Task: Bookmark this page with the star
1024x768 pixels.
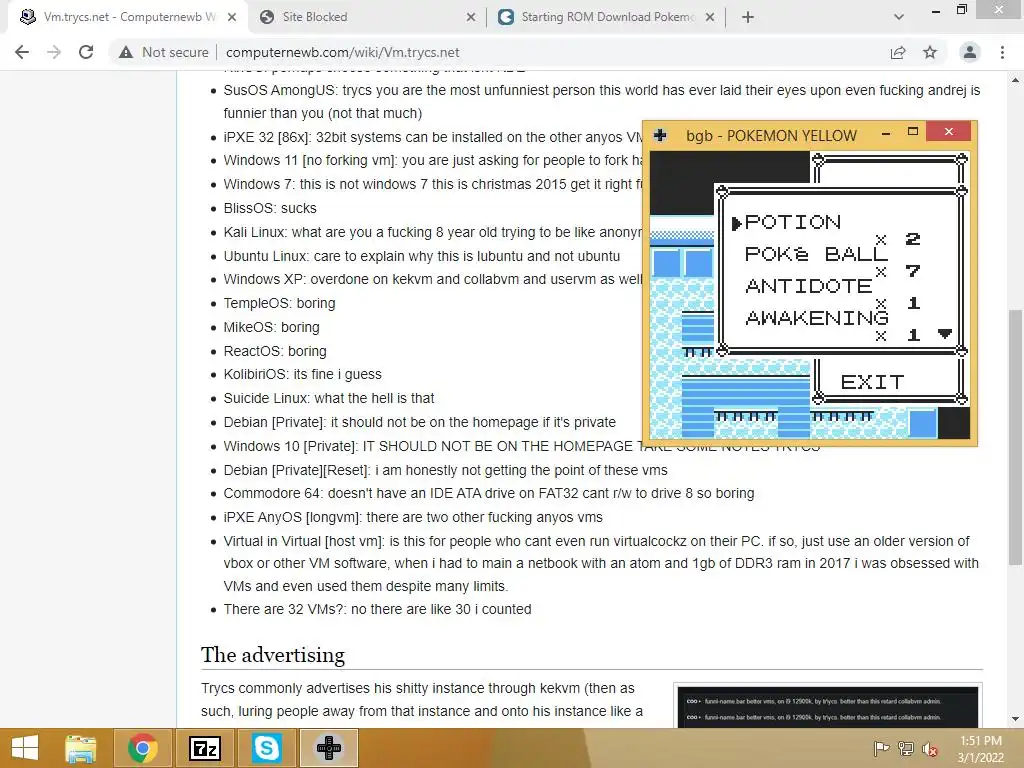Action: pos(930,52)
